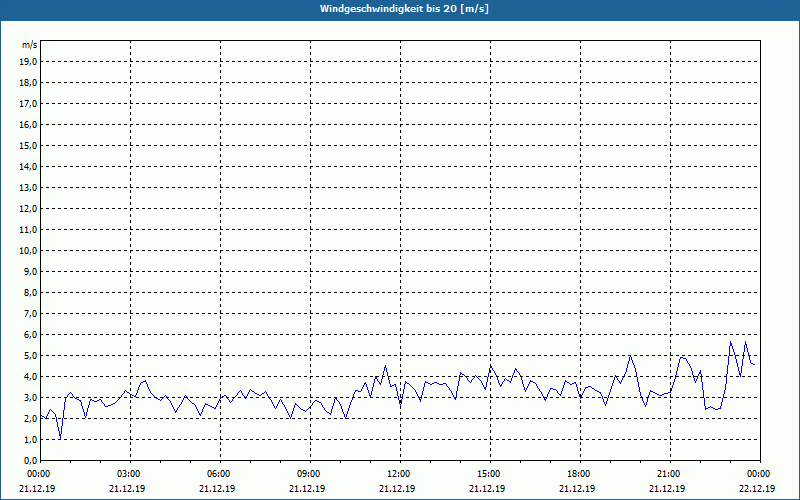Click the 5,0 y-axis label
The height and width of the screenshot is (500, 800).
[x=30, y=355]
